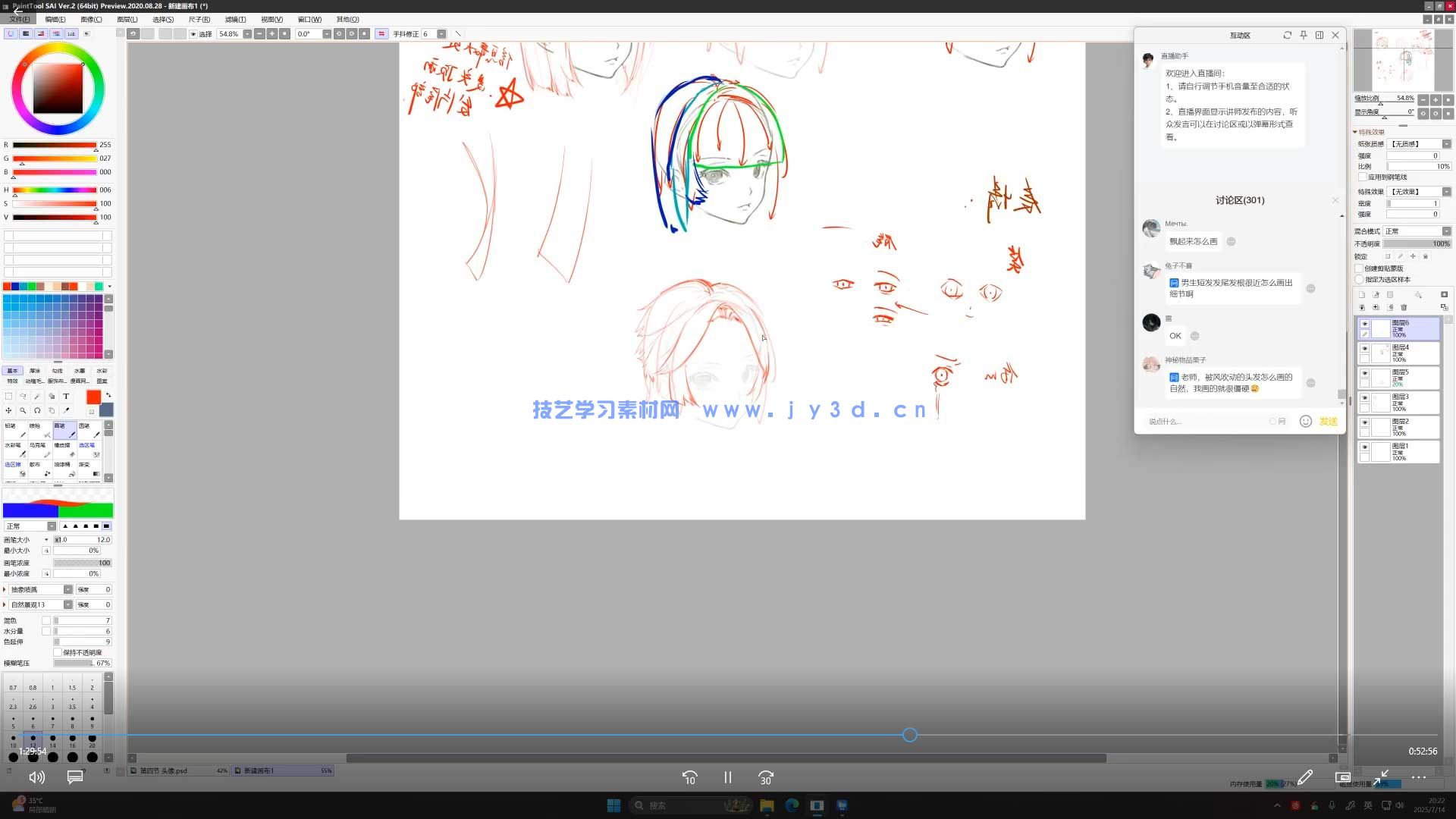
Task: Open the 手抖修正 stabilizer dropdown
Action: pyautogui.click(x=441, y=34)
